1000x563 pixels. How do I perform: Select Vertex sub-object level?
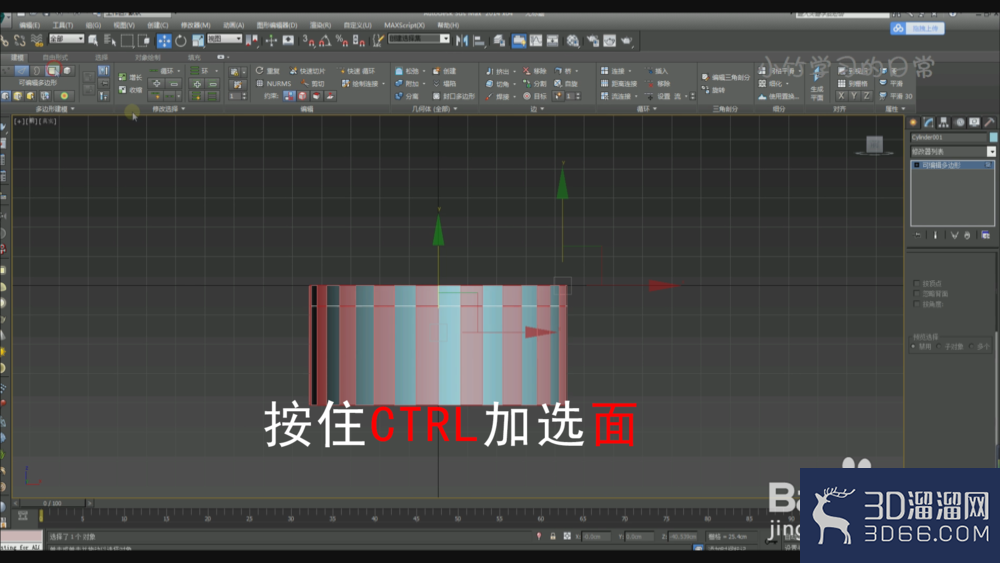[7, 71]
